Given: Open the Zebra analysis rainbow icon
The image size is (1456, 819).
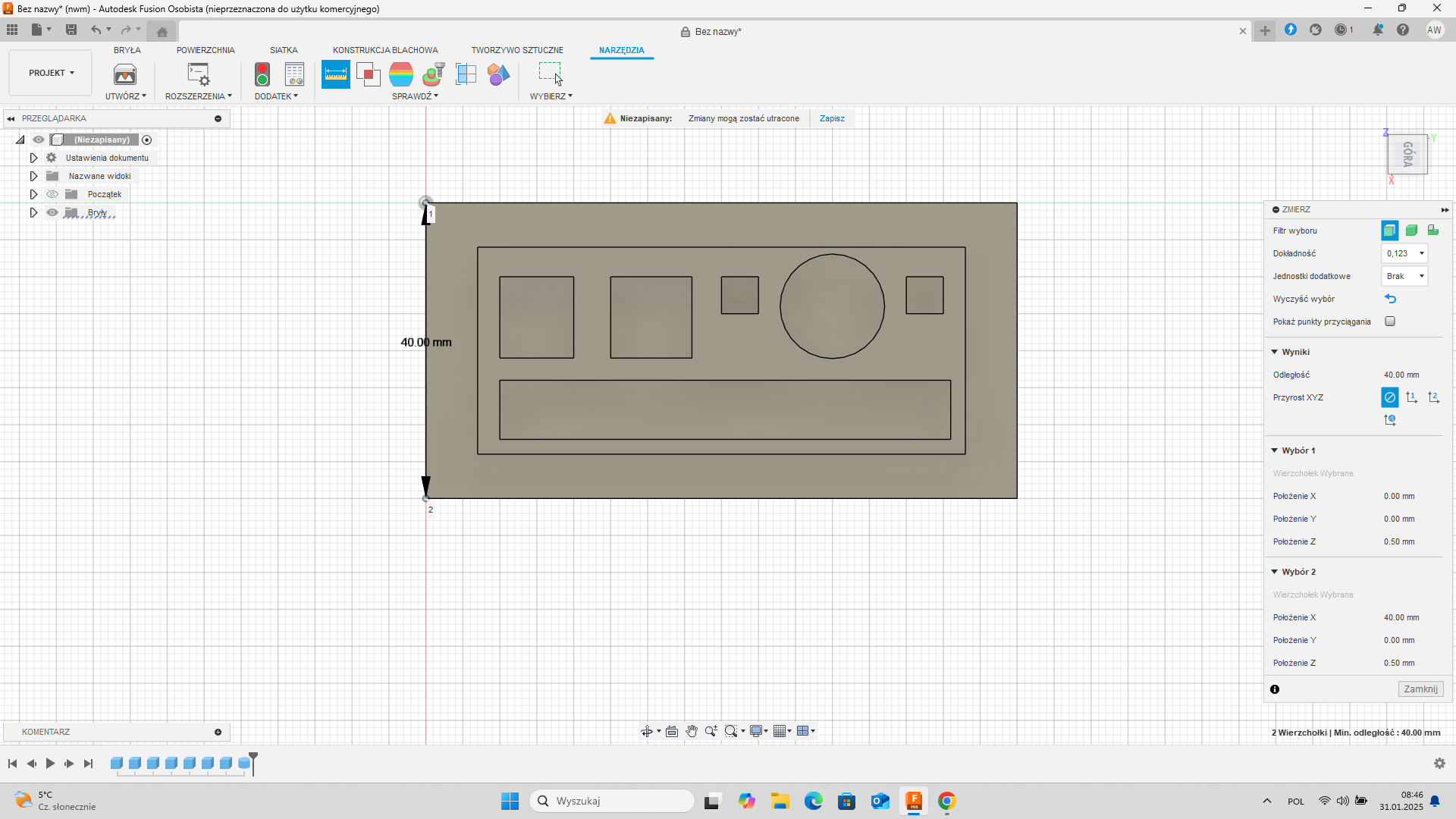Looking at the screenshot, I should [401, 74].
